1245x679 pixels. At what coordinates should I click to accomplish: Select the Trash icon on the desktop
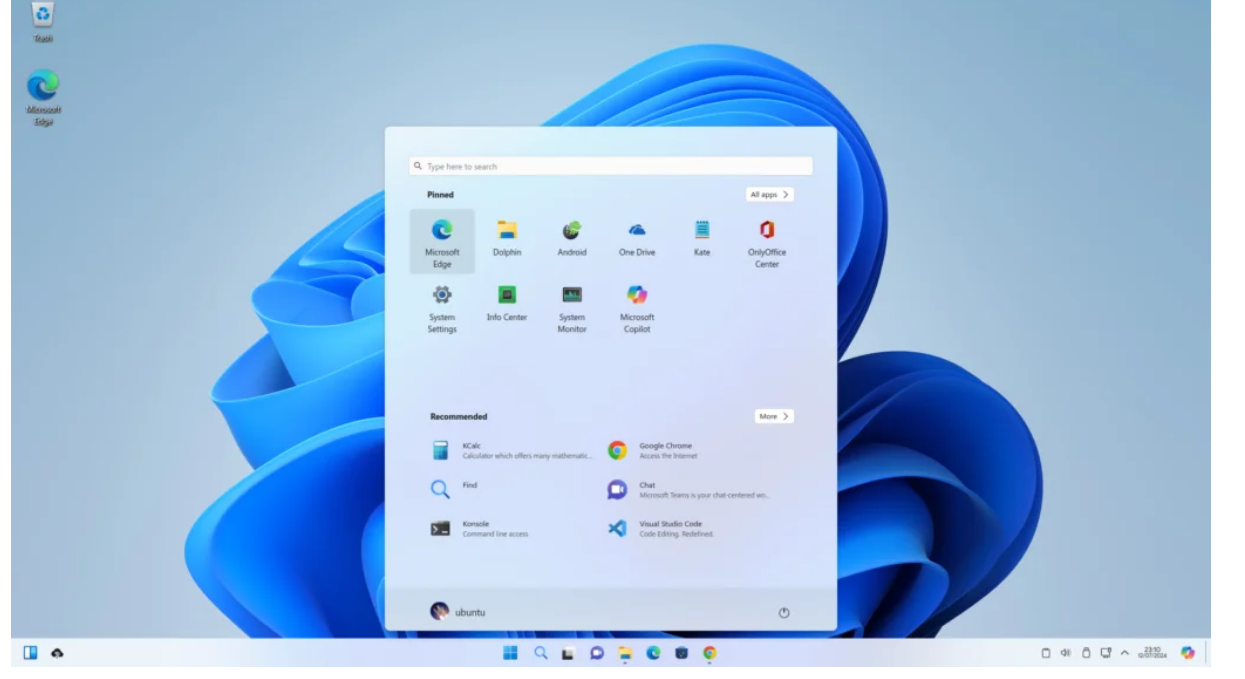[43, 22]
